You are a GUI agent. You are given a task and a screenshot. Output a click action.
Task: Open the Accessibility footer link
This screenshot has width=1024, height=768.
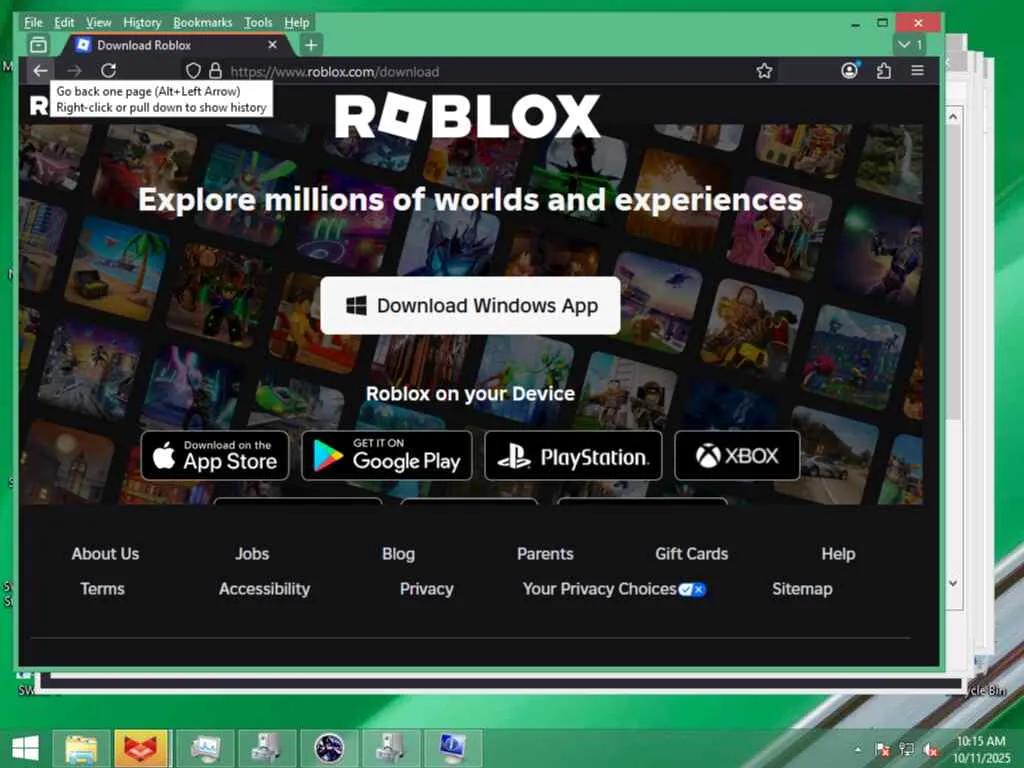264,589
